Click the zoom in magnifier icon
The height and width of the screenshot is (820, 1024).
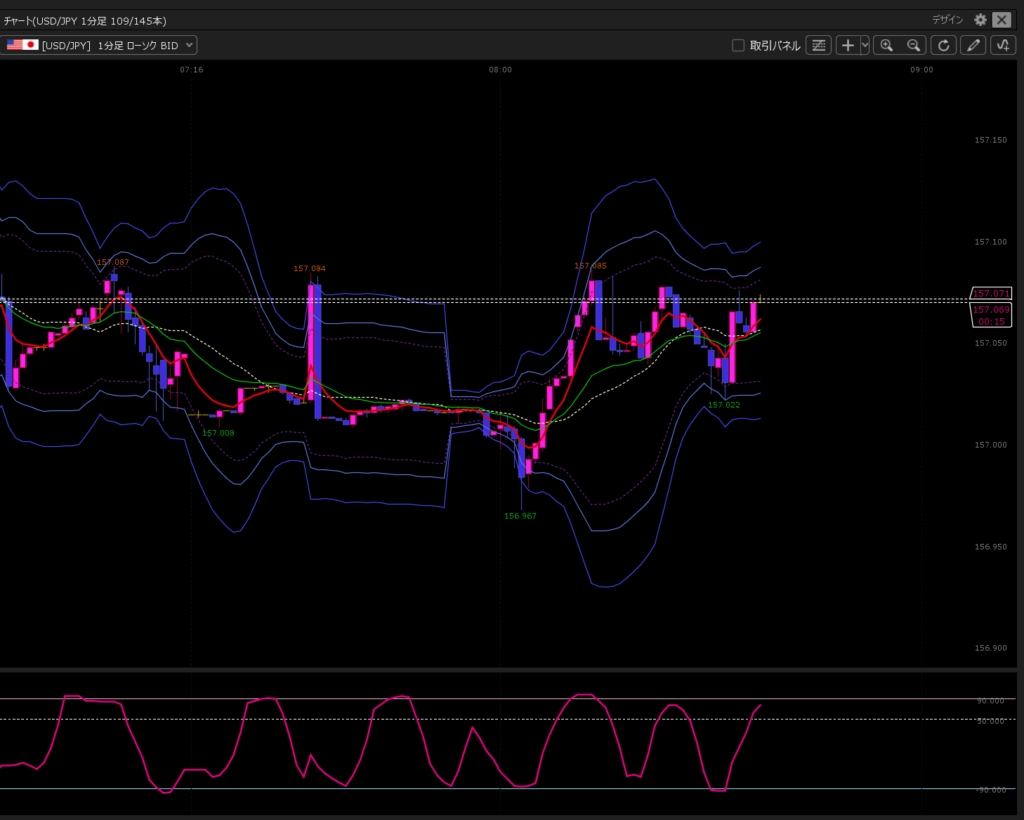coord(886,45)
